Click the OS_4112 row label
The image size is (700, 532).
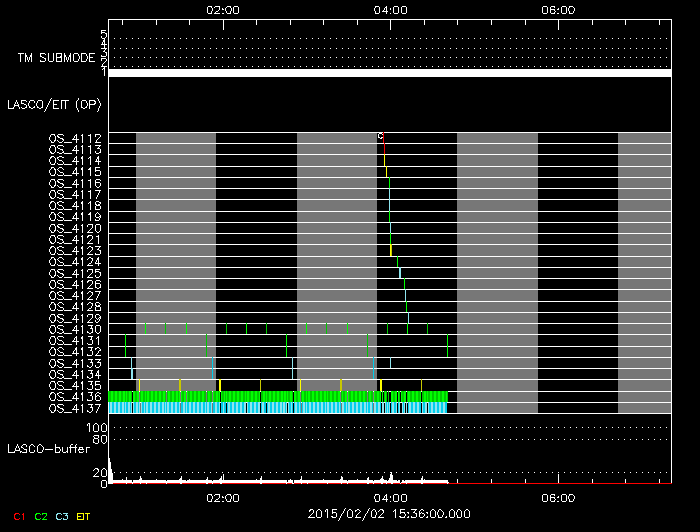pyautogui.click(x=75, y=139)
